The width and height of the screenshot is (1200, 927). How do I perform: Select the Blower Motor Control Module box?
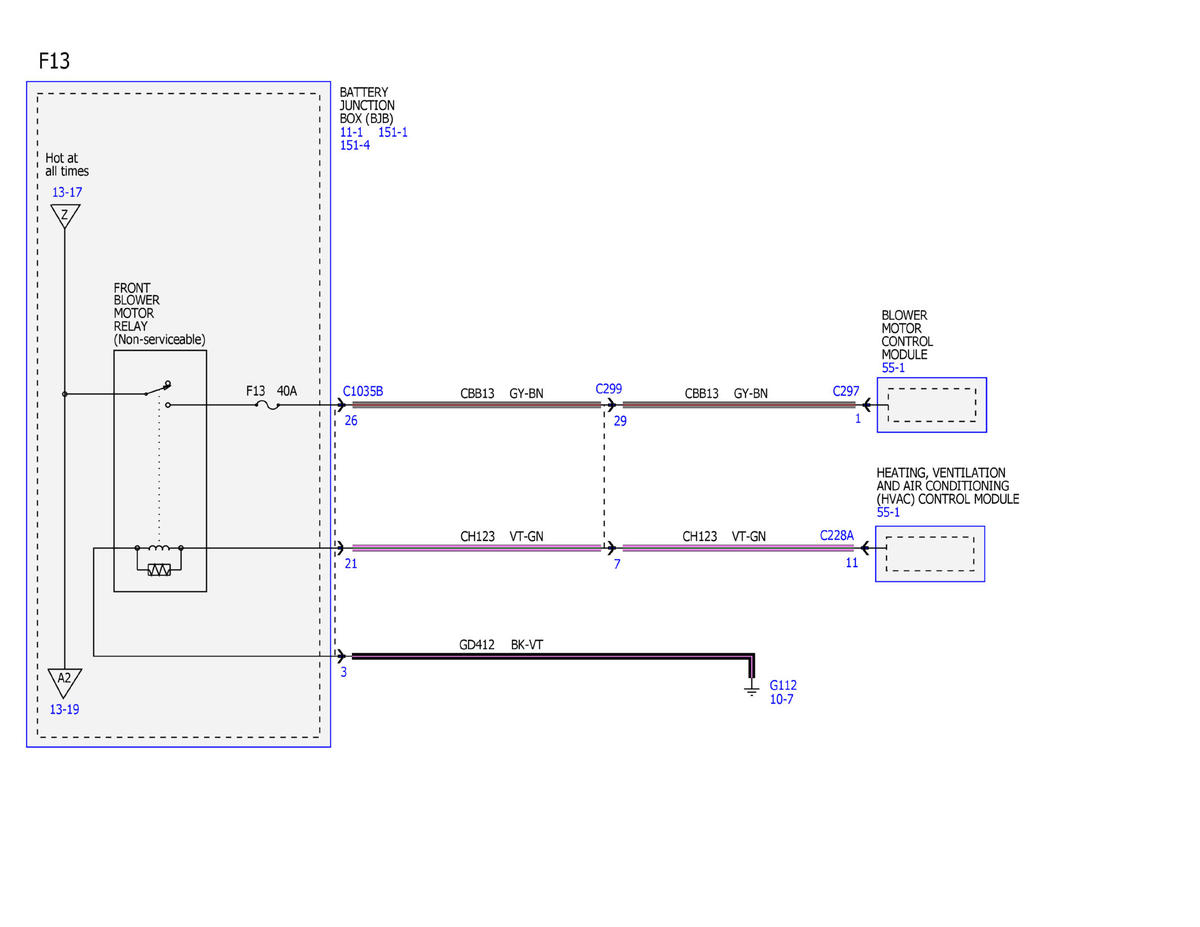click(x=931, y=405)
